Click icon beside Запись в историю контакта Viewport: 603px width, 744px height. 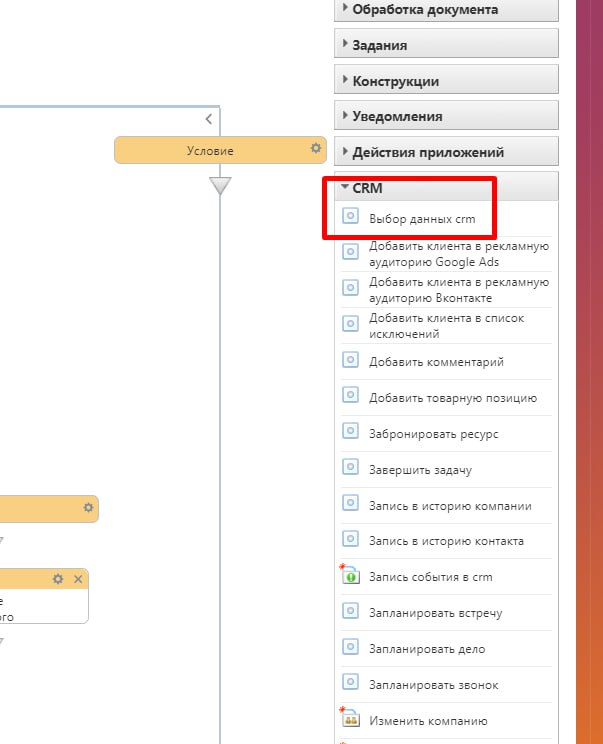350,539
